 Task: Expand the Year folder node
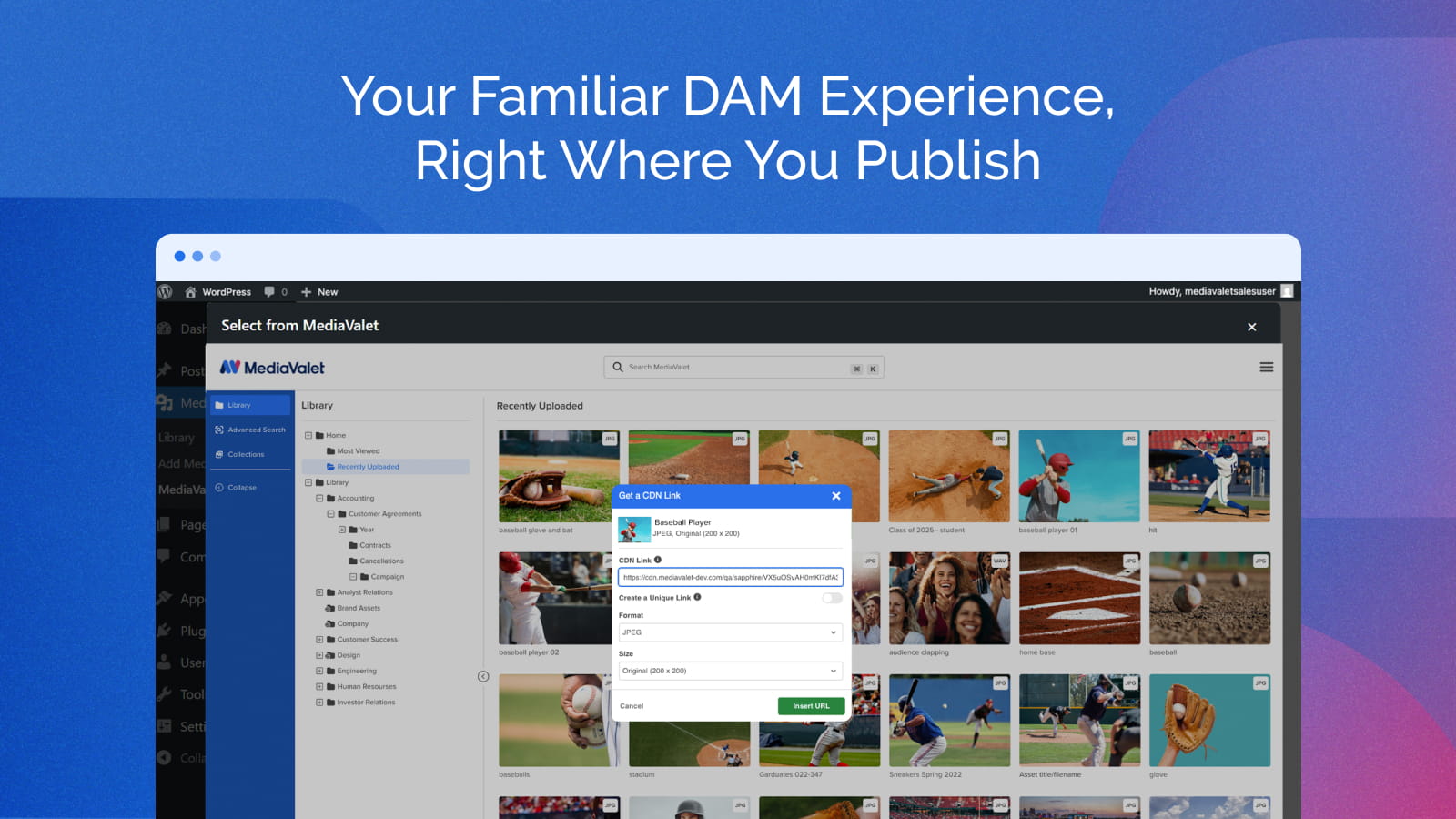coord(342,530)
